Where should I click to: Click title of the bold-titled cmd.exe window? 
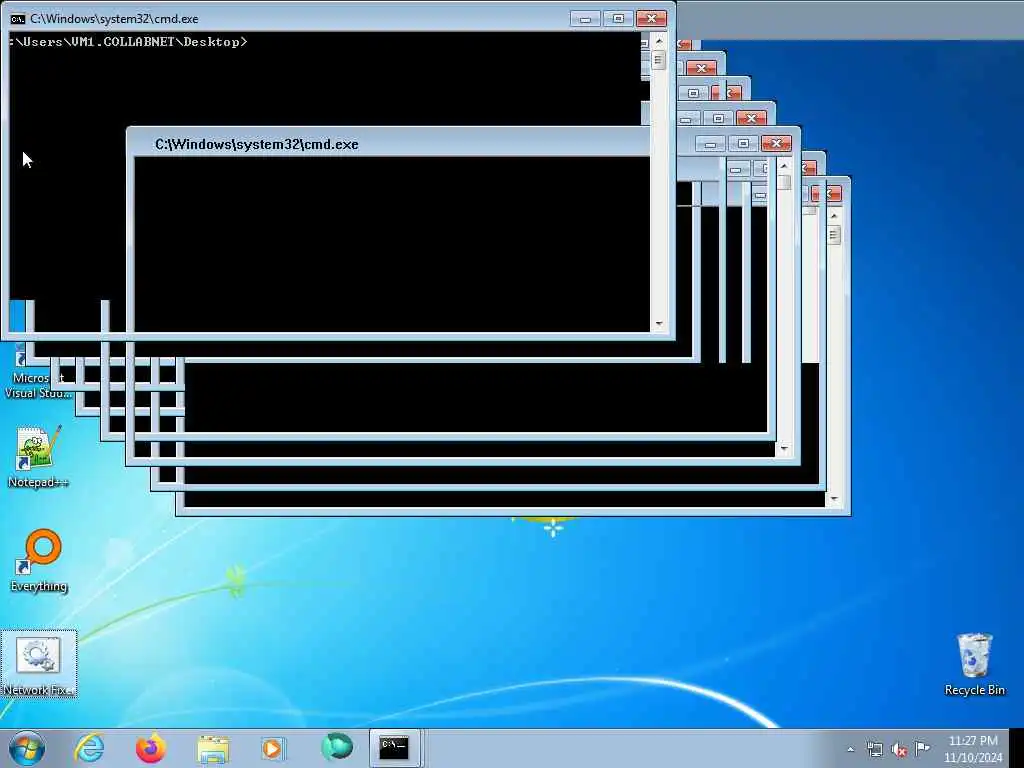257,144
